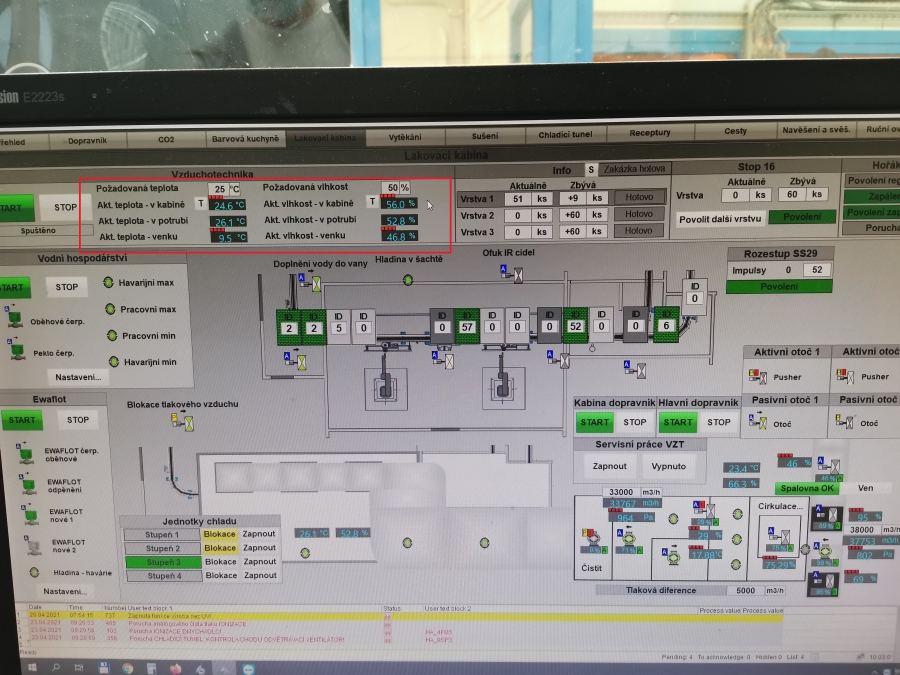Click Povolit další vrstvu

click(720, 219)
